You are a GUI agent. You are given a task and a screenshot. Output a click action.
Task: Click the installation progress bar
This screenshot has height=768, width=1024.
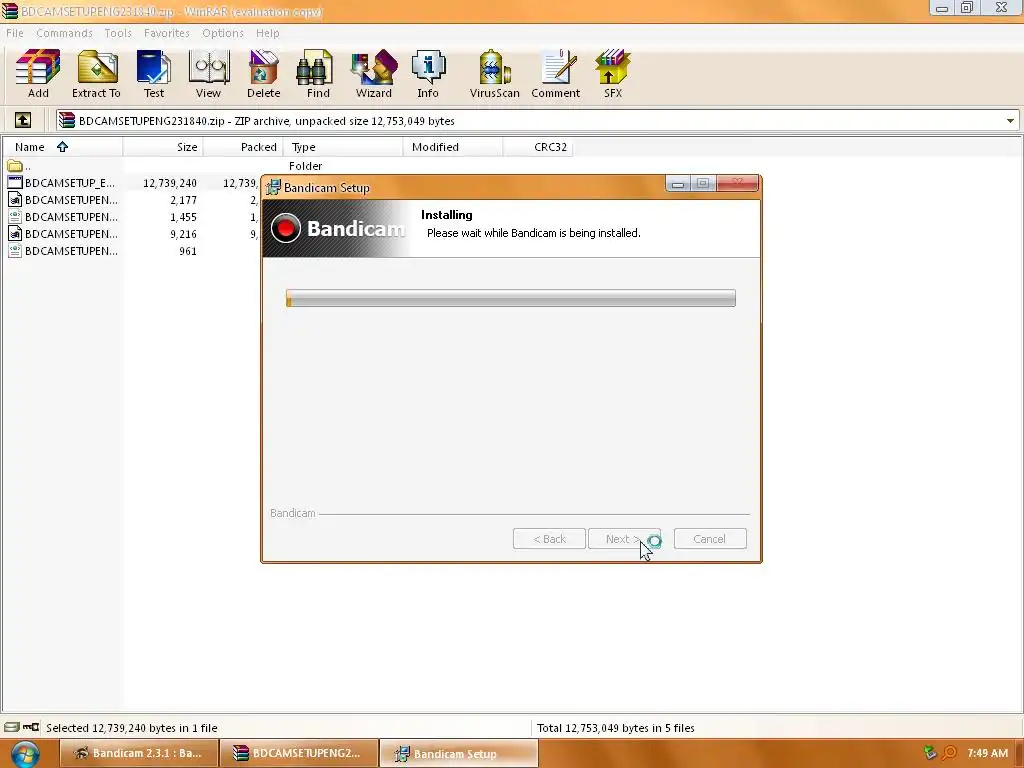(x=511, y=298)
